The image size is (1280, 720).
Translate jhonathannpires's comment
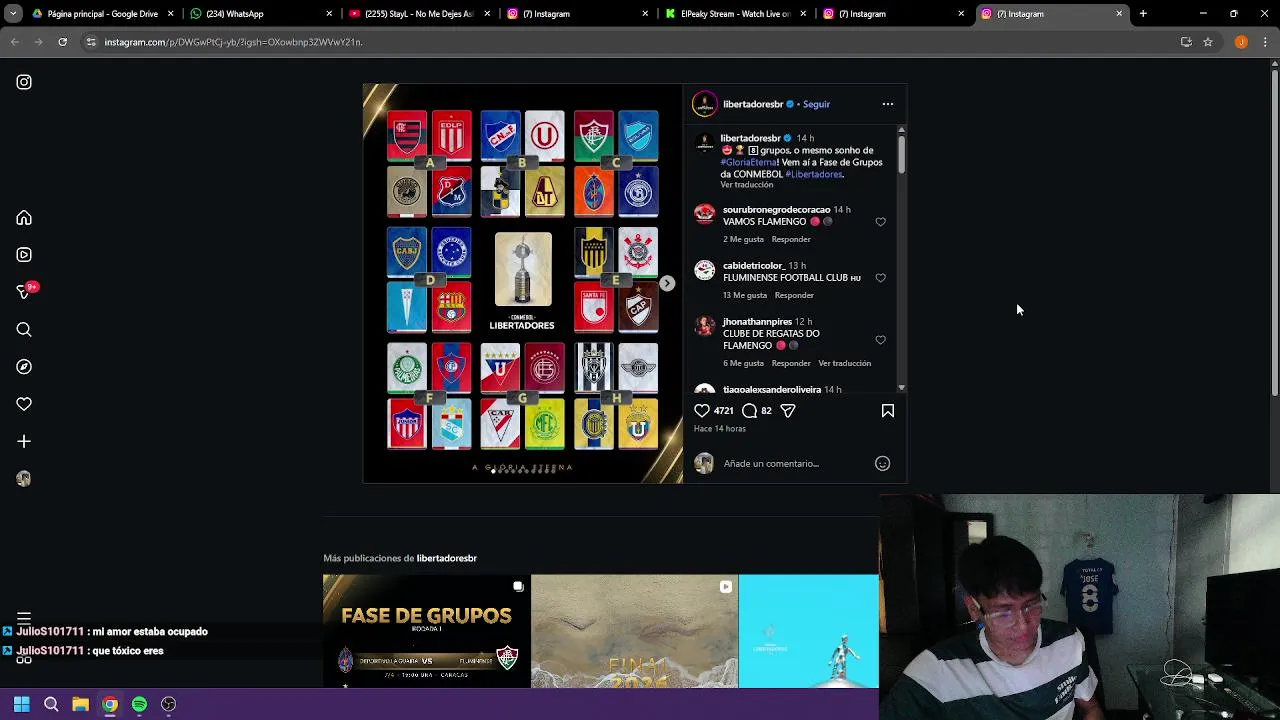tap(844, 363)
